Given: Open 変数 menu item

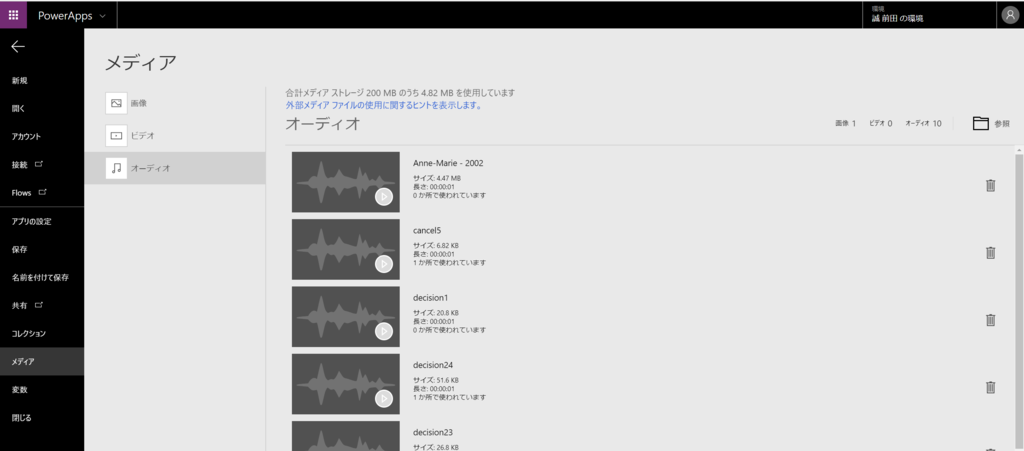Looking at the screenshot, I should pyautogui.click(x=42, y=390).
